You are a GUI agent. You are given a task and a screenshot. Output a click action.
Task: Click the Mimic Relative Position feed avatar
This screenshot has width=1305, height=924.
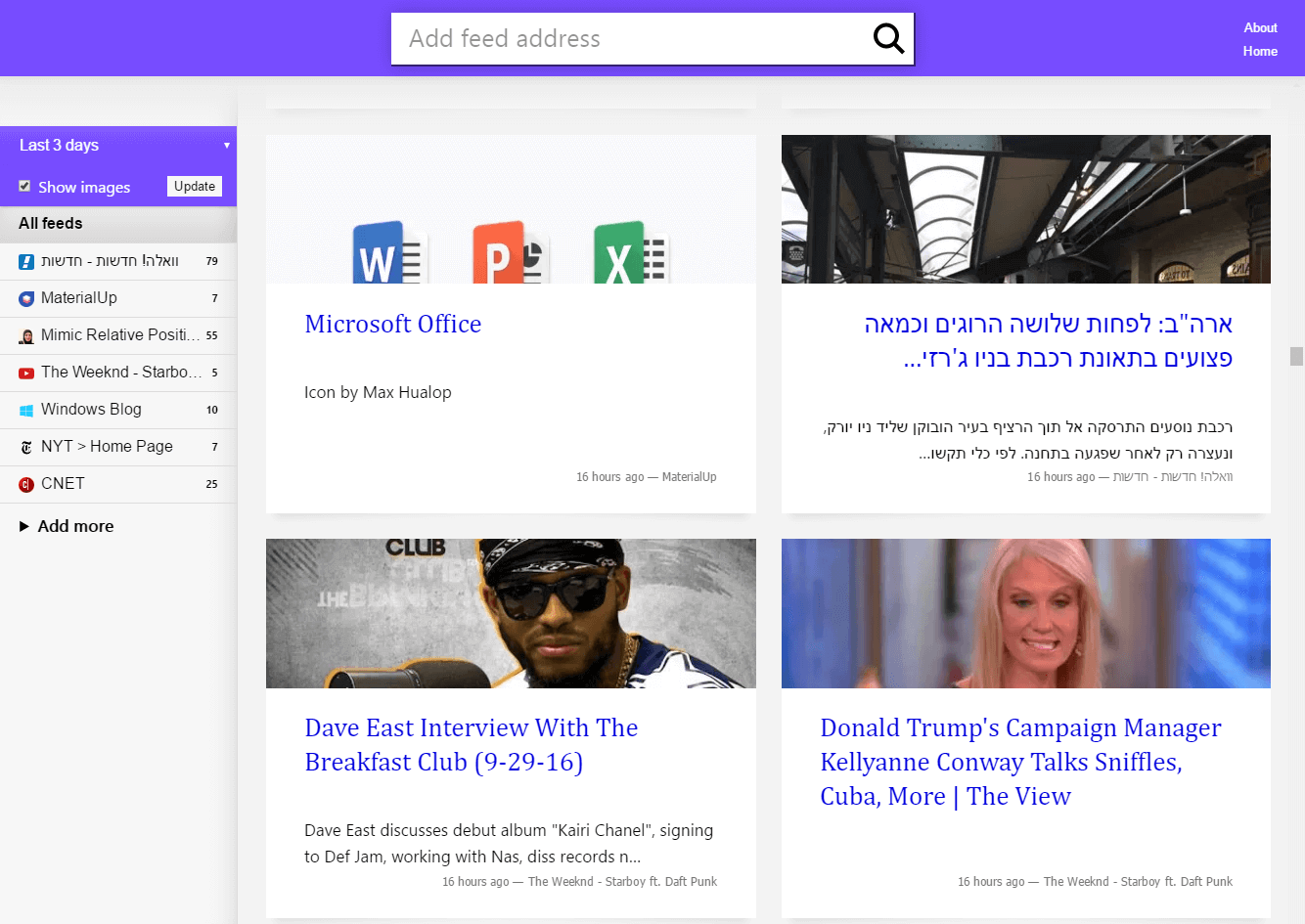[26, 335]
